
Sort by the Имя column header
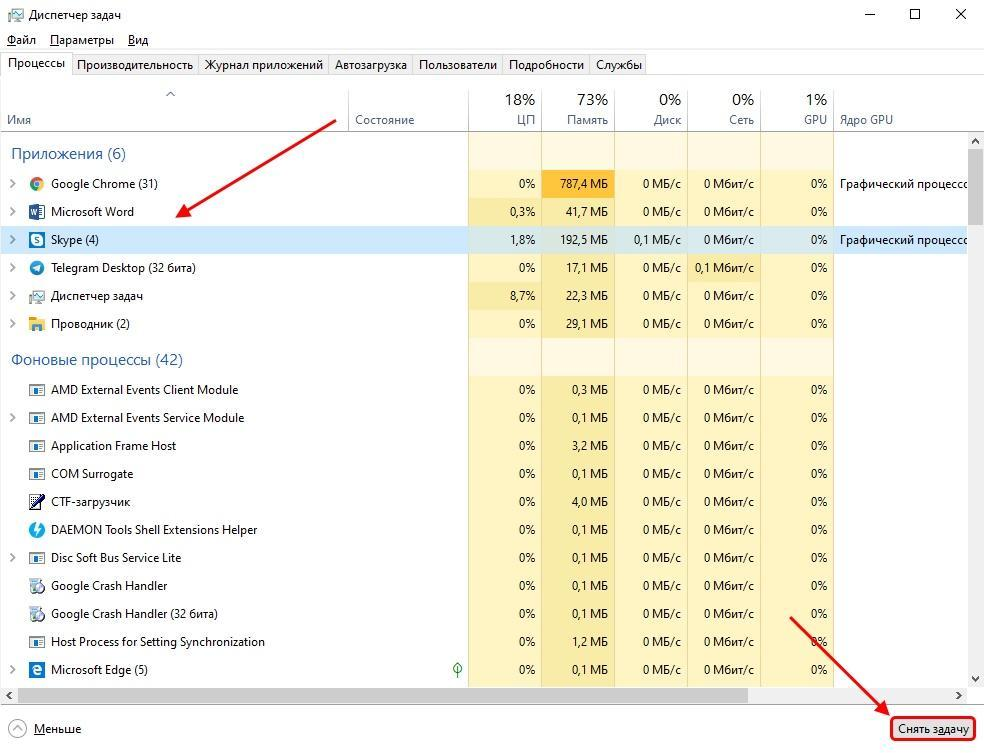pyautogui.click(x=174, y=110)
